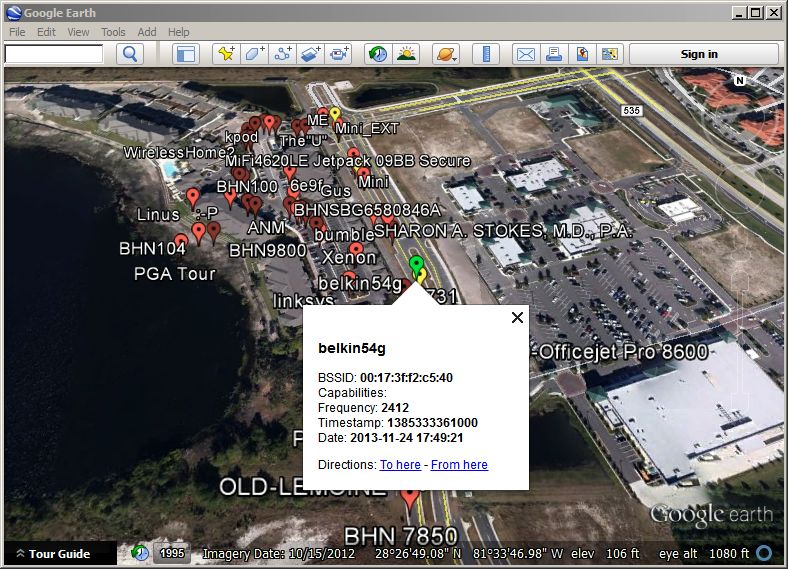The image size is (788, 569).
Task: Click status bar historical imagery clock icon
Action: tap(140, 553)
